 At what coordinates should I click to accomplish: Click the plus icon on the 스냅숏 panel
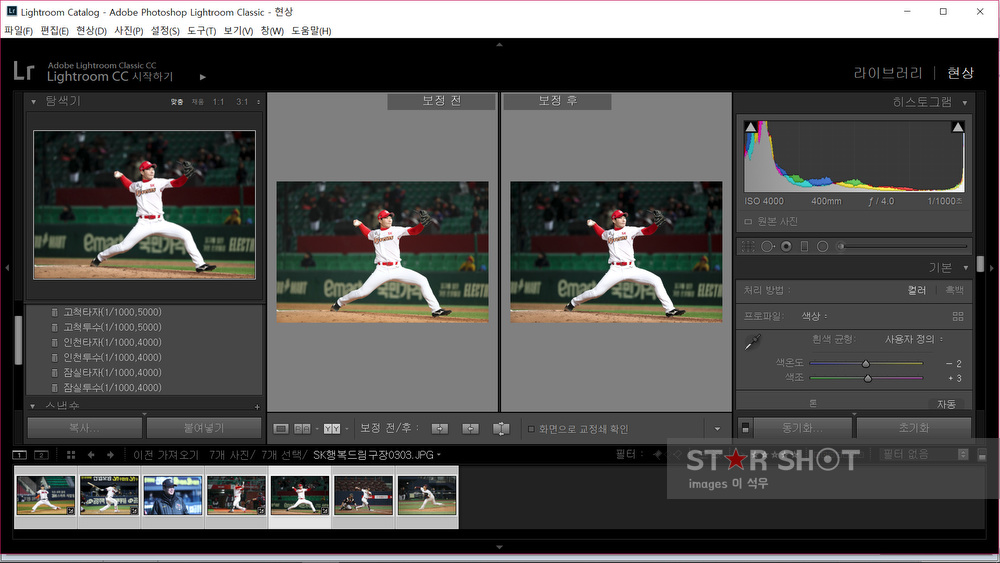pos(257,407)
